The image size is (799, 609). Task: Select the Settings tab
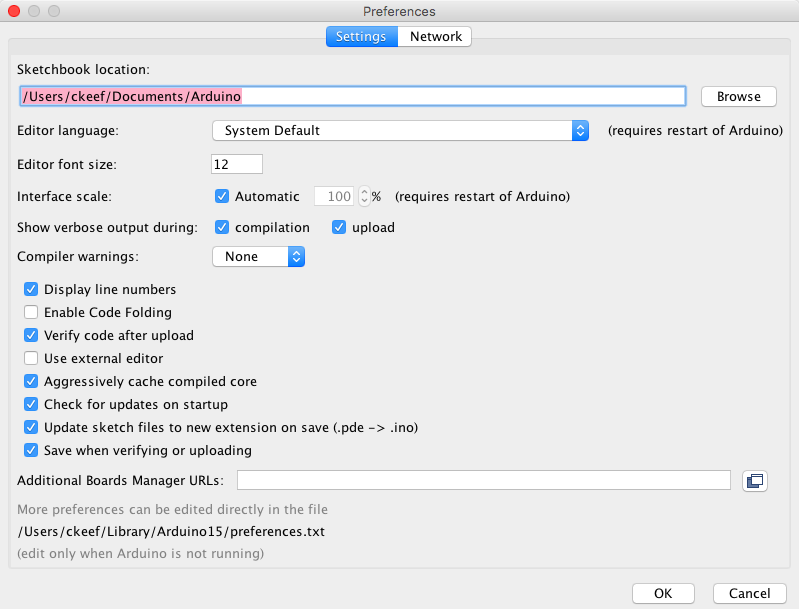point(361,37)
